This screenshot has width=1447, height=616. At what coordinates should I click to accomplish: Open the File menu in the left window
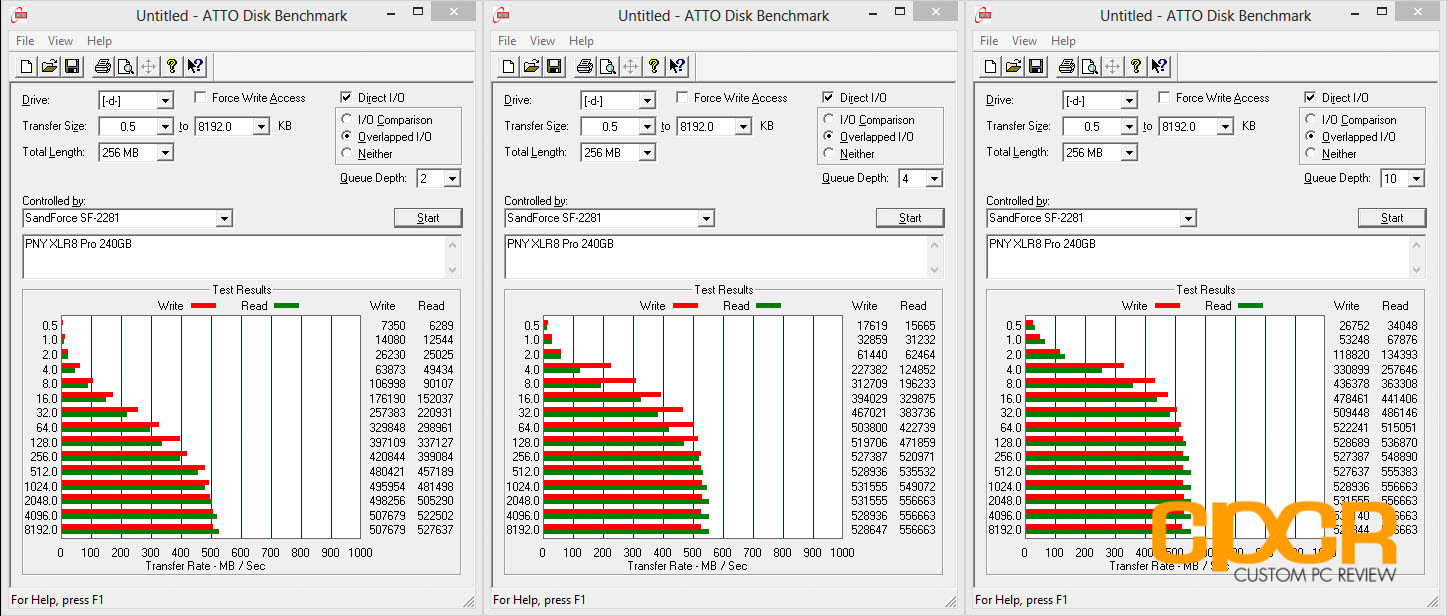click(x=25, y=41)
